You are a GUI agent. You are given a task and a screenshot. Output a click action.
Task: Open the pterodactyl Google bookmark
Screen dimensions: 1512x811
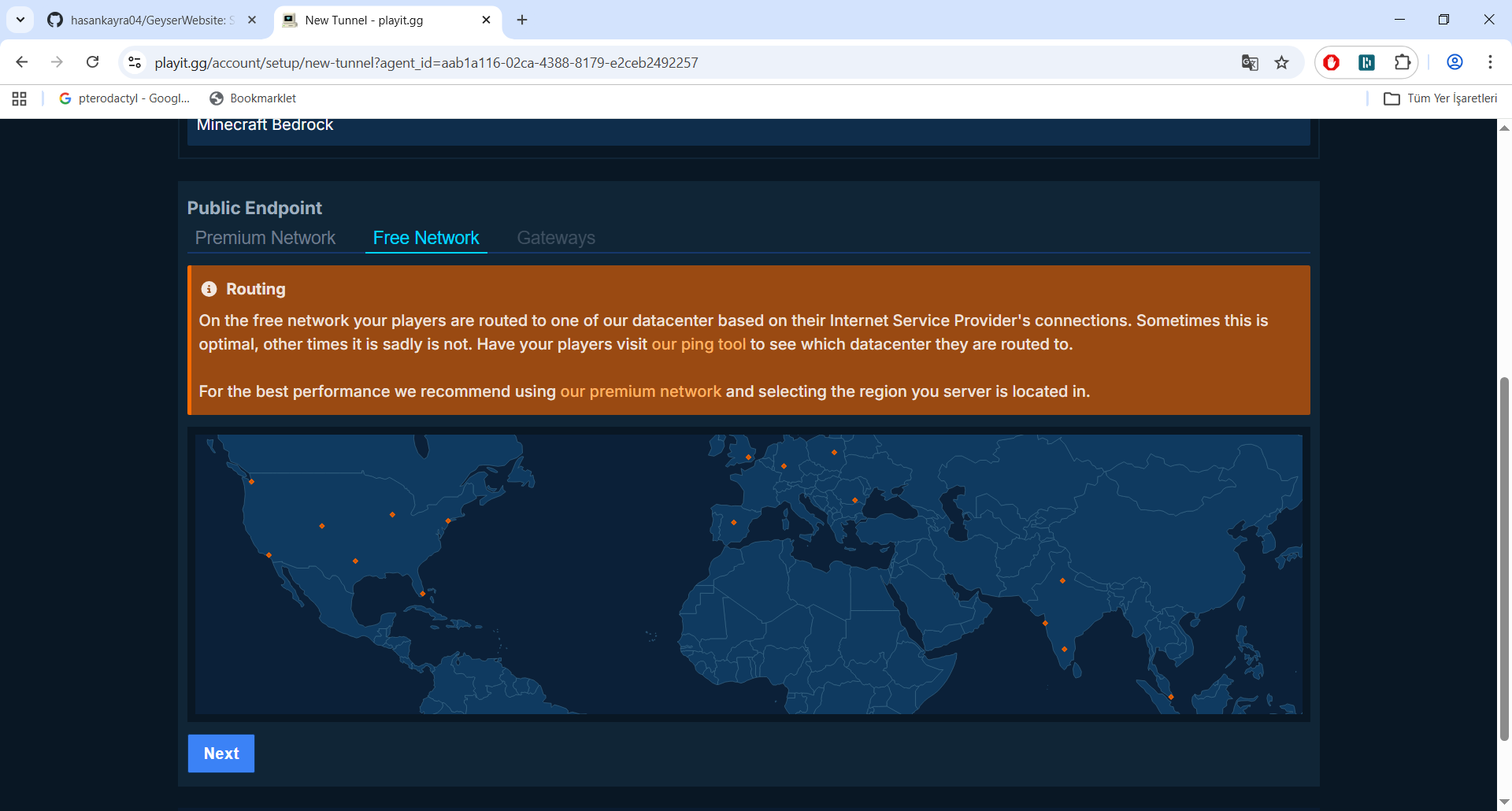click(x=124, y=98)
